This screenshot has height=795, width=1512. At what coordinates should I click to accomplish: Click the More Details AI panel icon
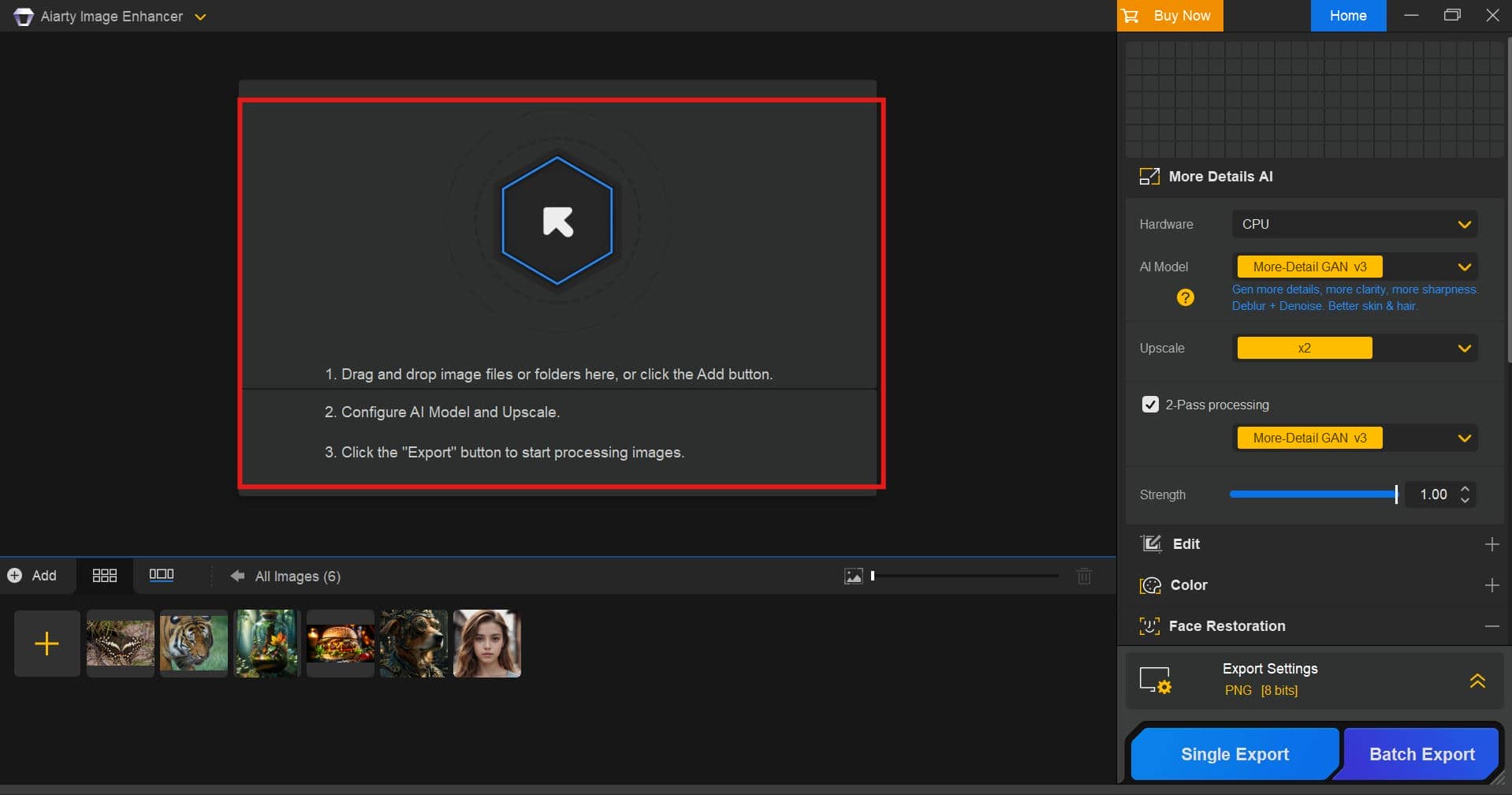point(1149,177)
